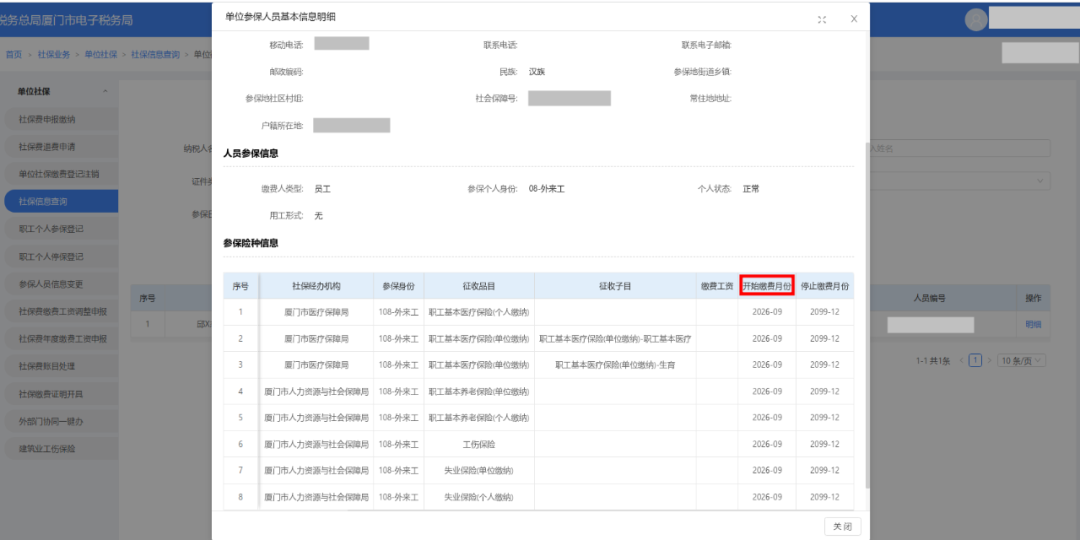Viewport: 1080px width, 540px height.
Task: Go to 首页 breadcrumb
Action: point(14,54)
